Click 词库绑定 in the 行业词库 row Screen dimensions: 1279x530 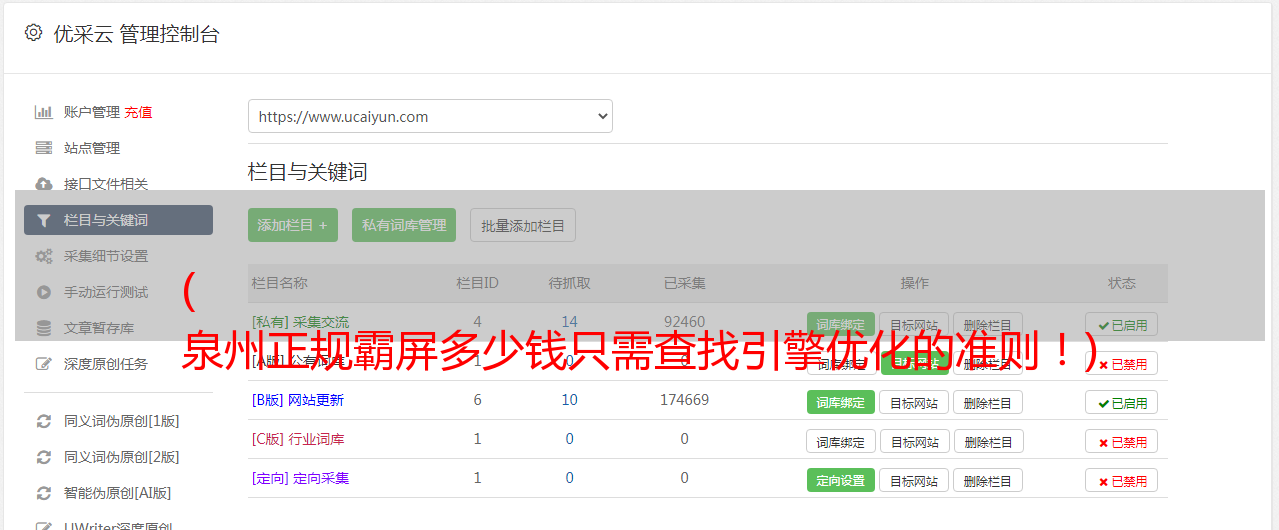pos(841,441)
